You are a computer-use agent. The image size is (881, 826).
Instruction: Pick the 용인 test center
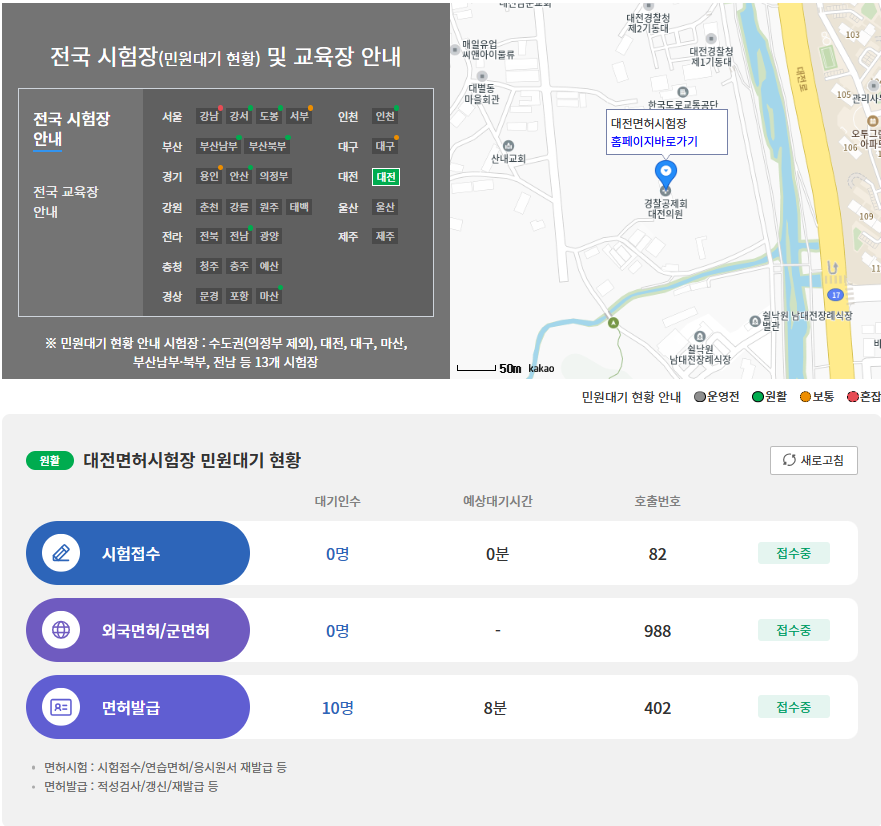(209, 176)
